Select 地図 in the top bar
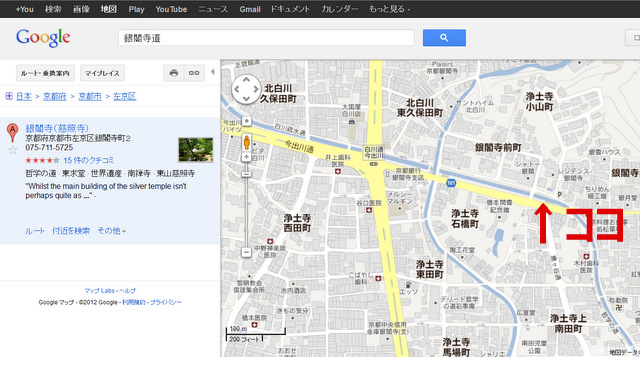640x375 pixels. [109, 9]
